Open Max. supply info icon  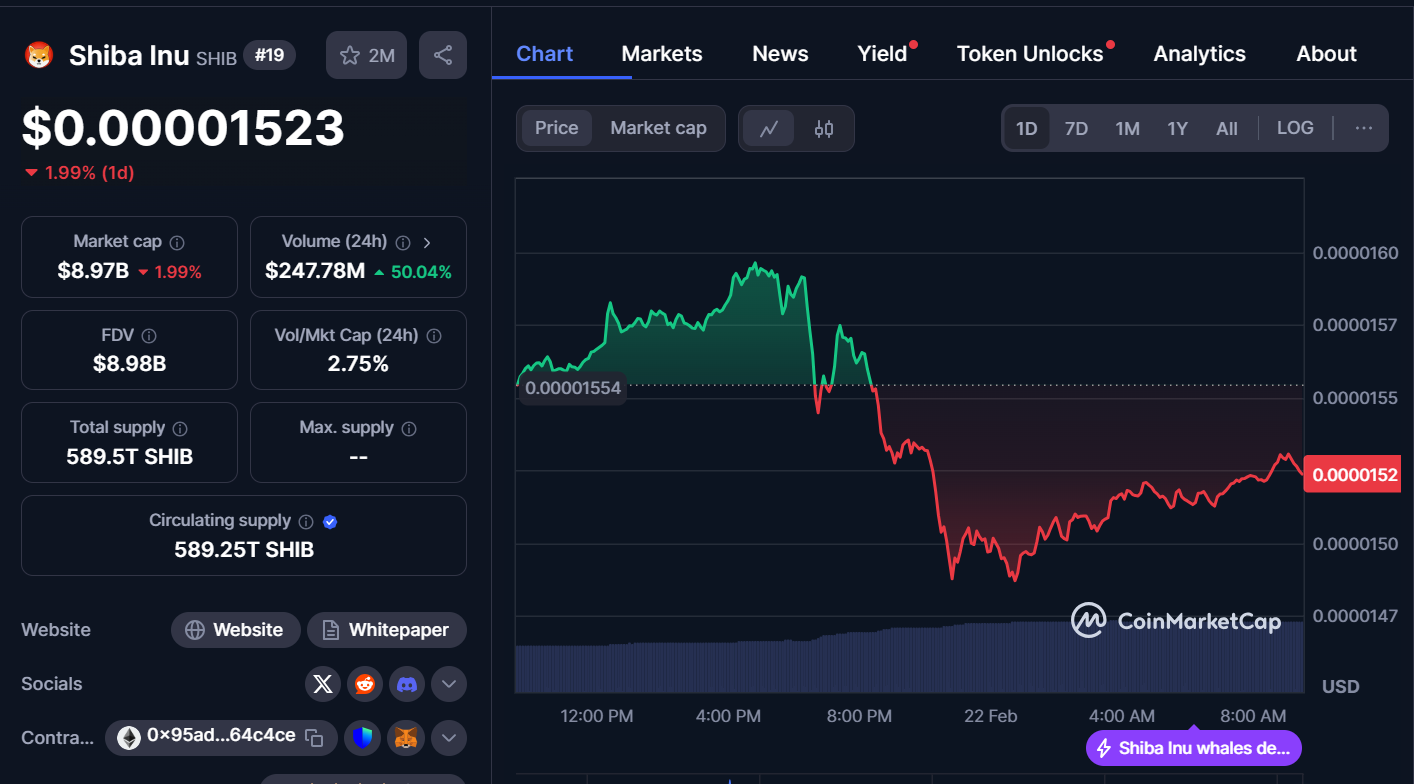point(409,428)
